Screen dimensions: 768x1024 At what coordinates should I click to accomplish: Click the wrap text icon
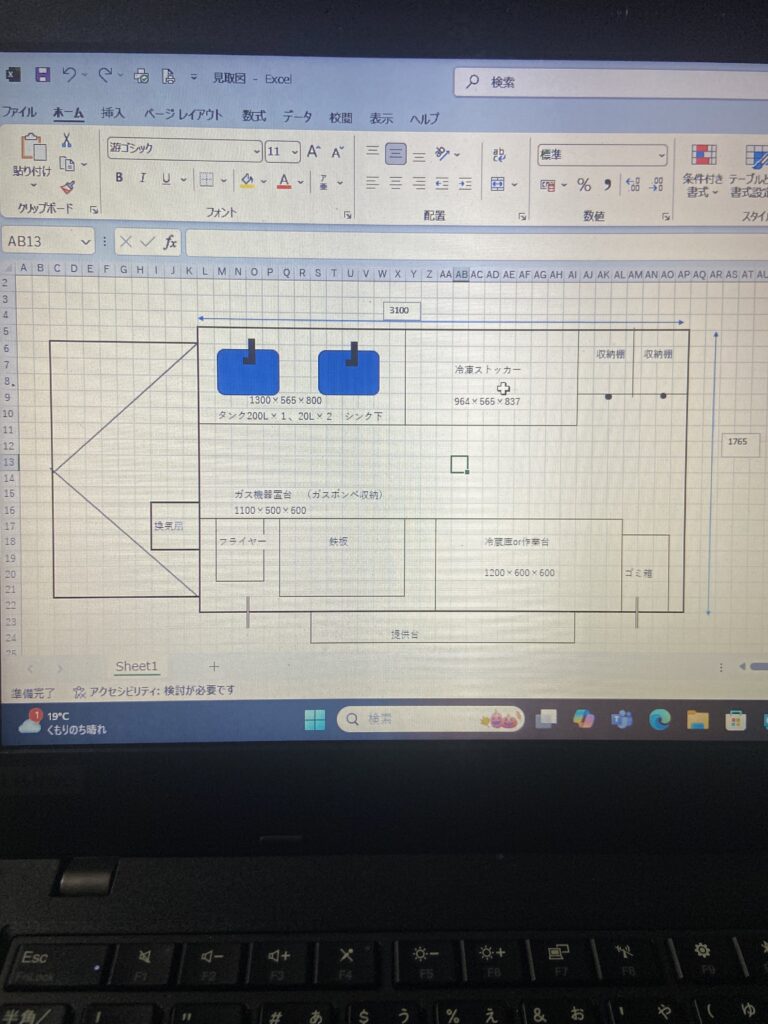click(499, 155)
